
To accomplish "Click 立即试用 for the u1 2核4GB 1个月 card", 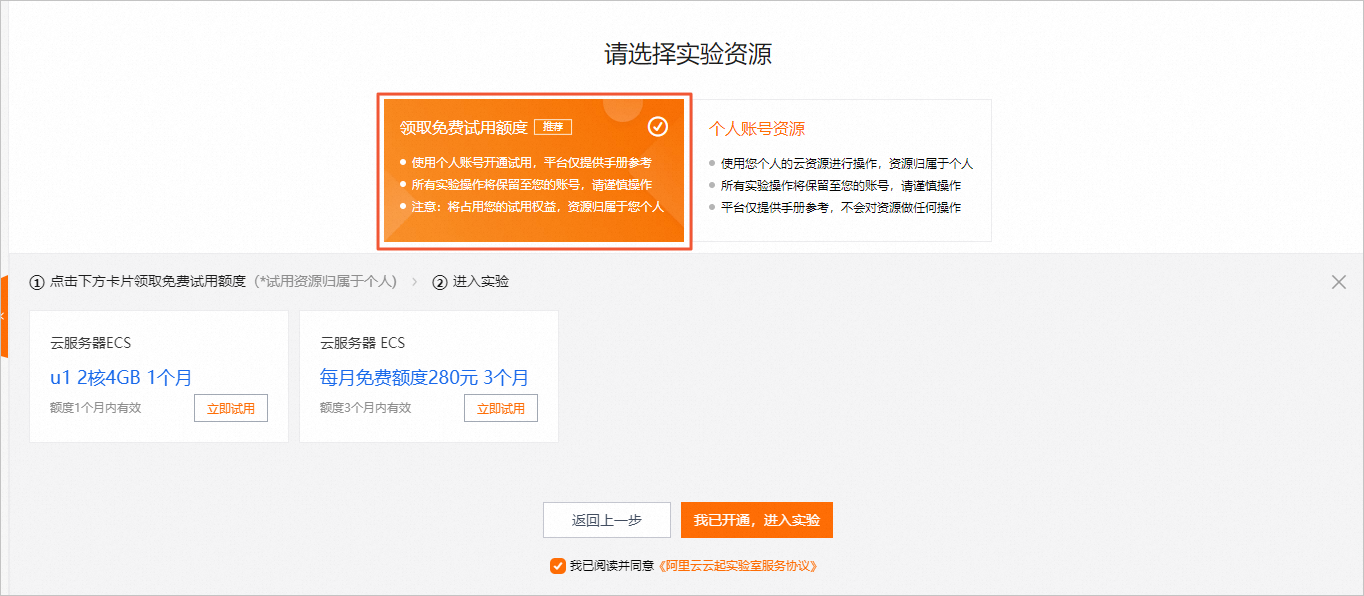I will click(x=231, y=408).
